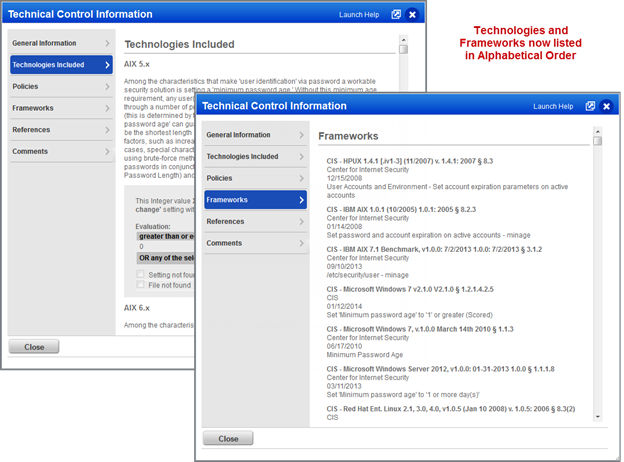Click pop-out icon in front window header

[x=590, y=106]
